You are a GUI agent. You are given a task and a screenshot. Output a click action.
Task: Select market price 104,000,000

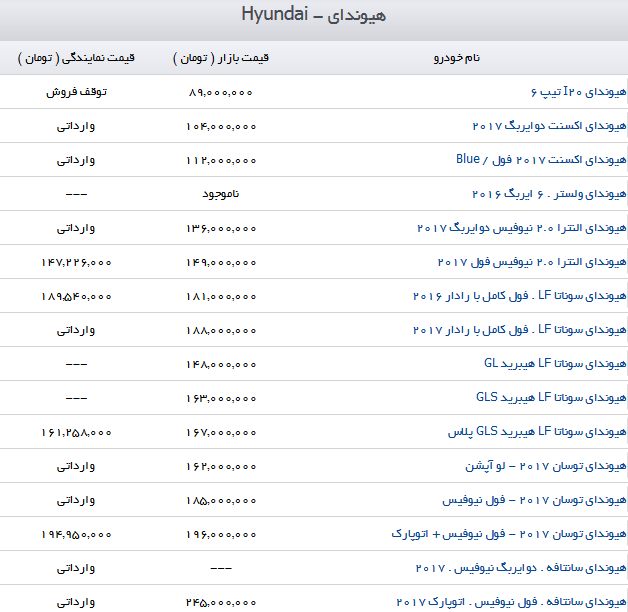point(221,127)
